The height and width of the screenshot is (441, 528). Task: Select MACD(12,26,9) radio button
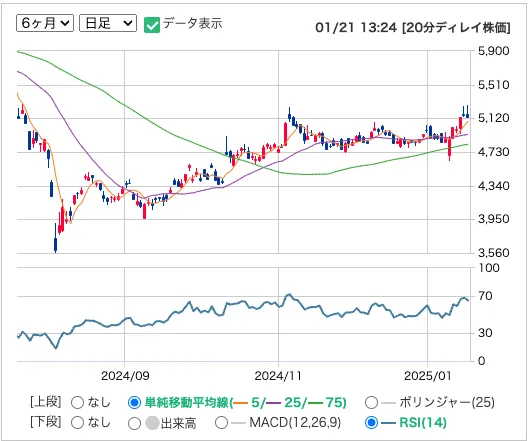(x=221, y=422)
